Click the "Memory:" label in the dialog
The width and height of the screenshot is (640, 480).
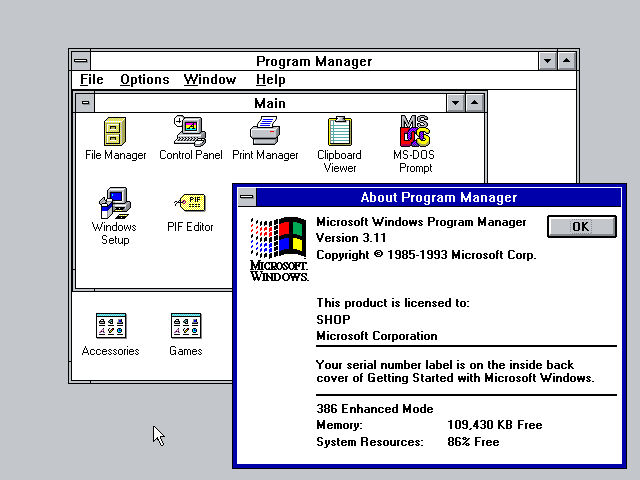click(339, 425)
